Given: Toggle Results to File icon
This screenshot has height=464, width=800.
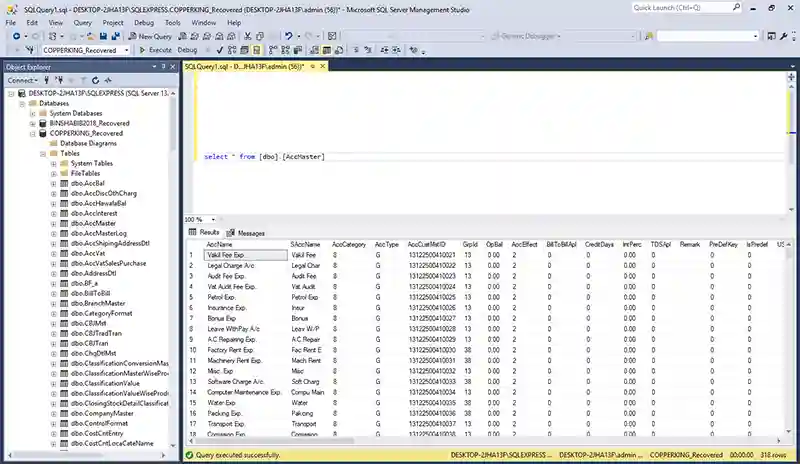Looking at the screenshot, I should point(339,50).
